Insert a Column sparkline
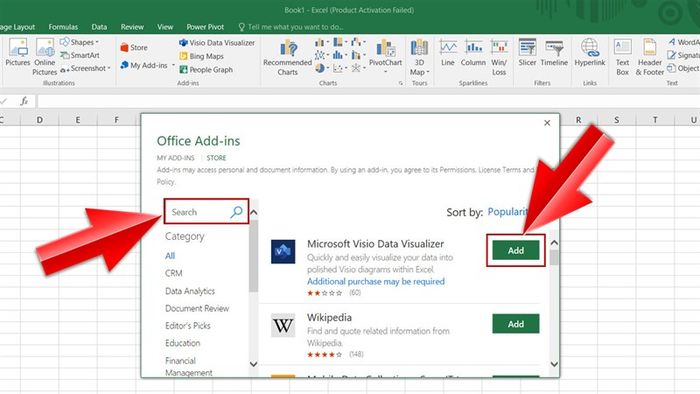This screenshot has width=700, height=394. 473,53
